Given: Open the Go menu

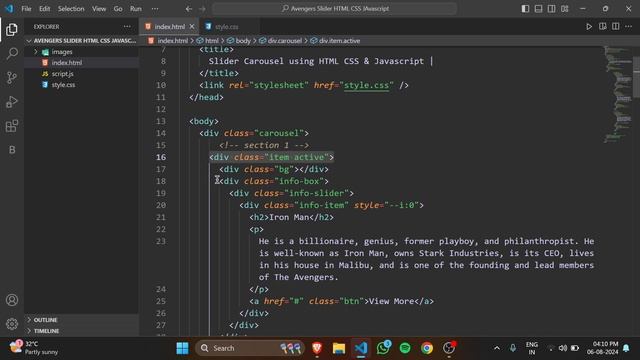Looking at the screenshot, I should (x=118, y=9).
